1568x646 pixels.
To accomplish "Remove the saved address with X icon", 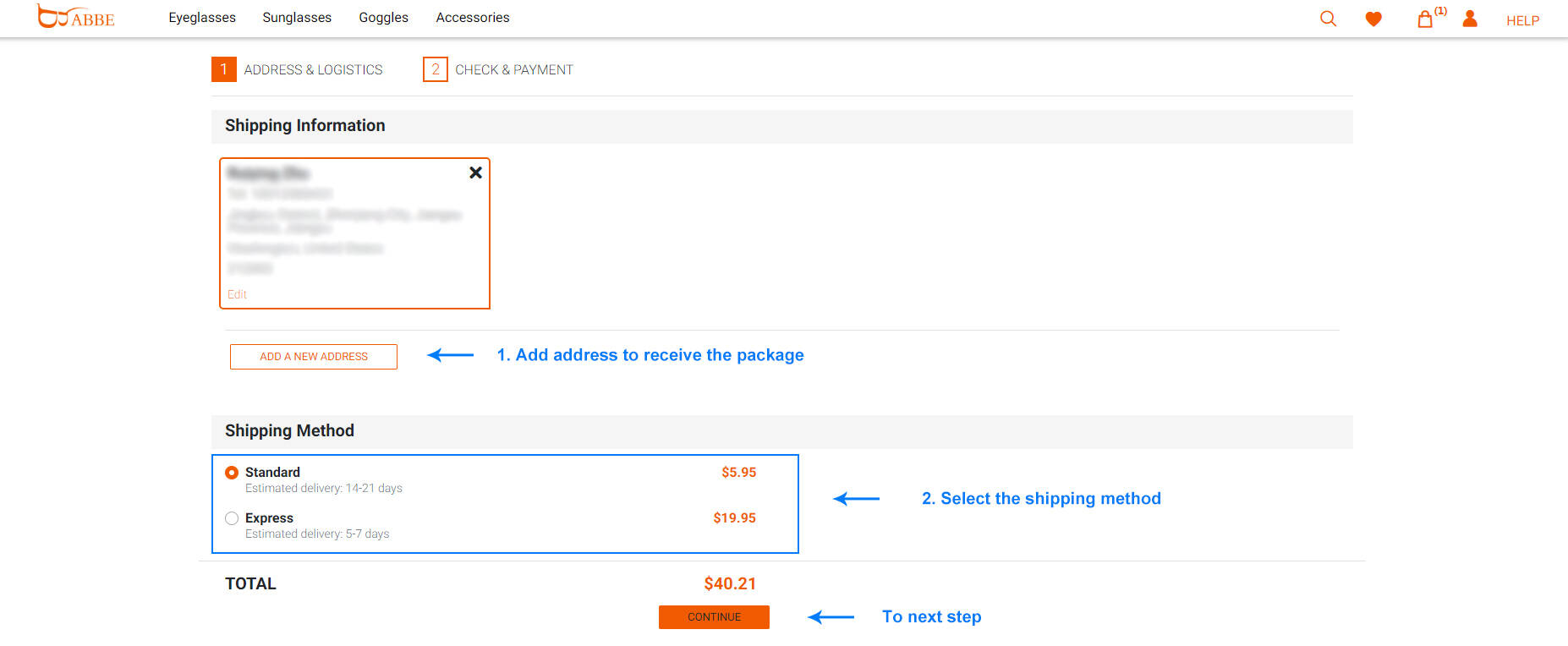I will pyautogui.click(x=475, y=172).
